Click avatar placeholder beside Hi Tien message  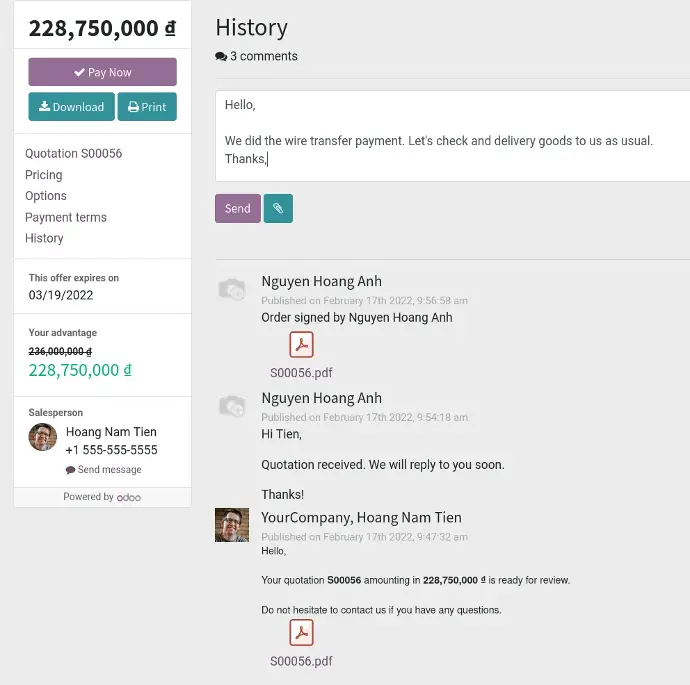231,406
